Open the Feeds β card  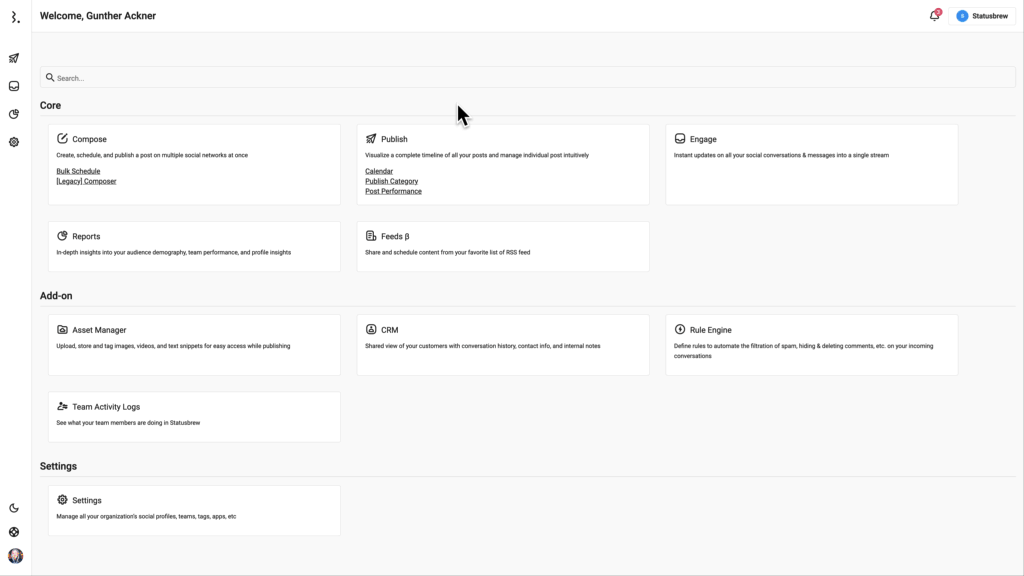pos(502,246)
